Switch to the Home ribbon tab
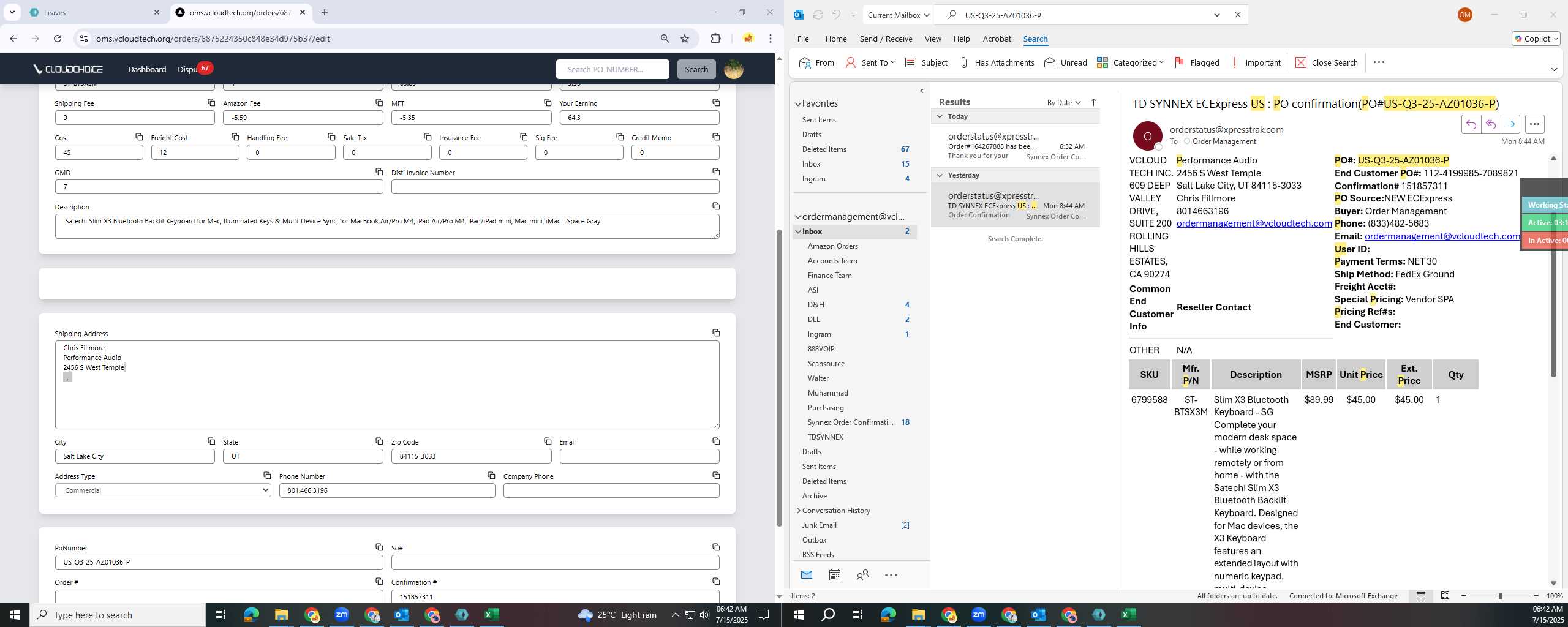 click(x=836, y=39)
